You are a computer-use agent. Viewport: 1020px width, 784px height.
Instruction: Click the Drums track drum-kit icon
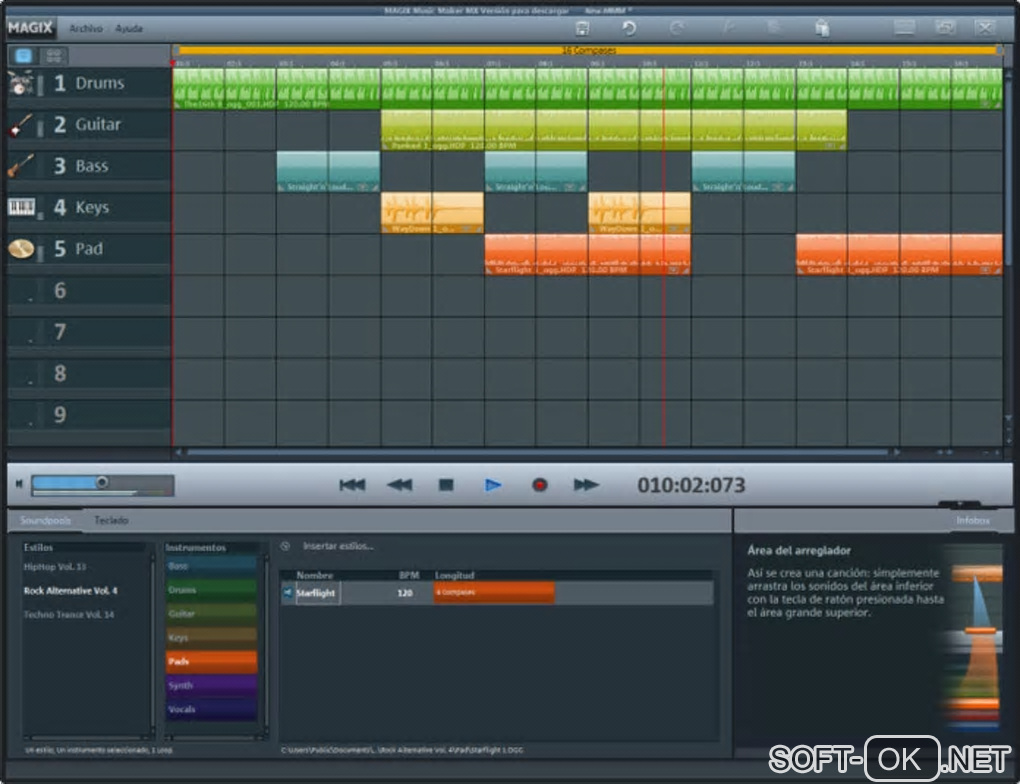tap(20, 83)
